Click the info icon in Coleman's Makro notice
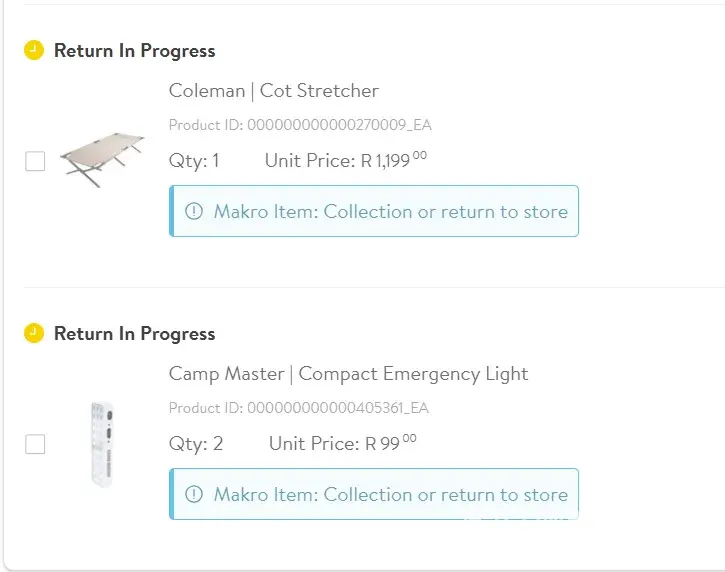Viewport: 725px width, 572px height. 194,211
